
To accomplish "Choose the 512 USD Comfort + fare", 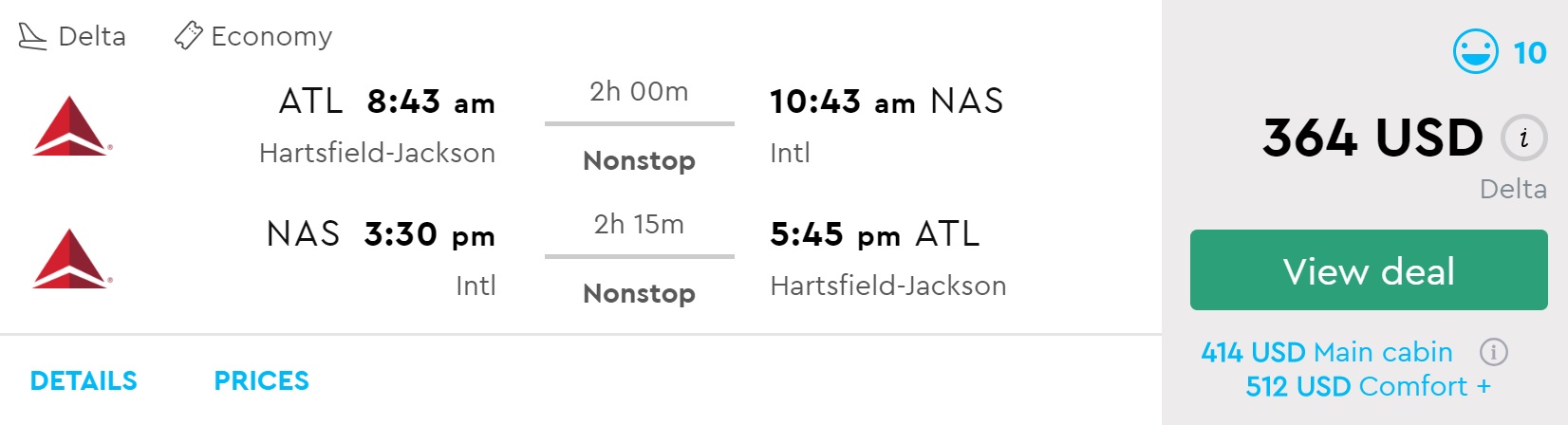I will (x=1367, y=386).
